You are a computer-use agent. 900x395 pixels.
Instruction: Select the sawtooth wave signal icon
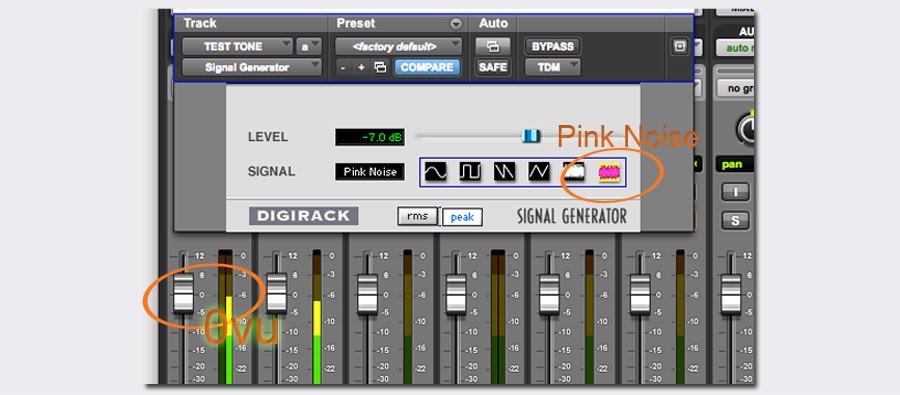pos(505,172)
